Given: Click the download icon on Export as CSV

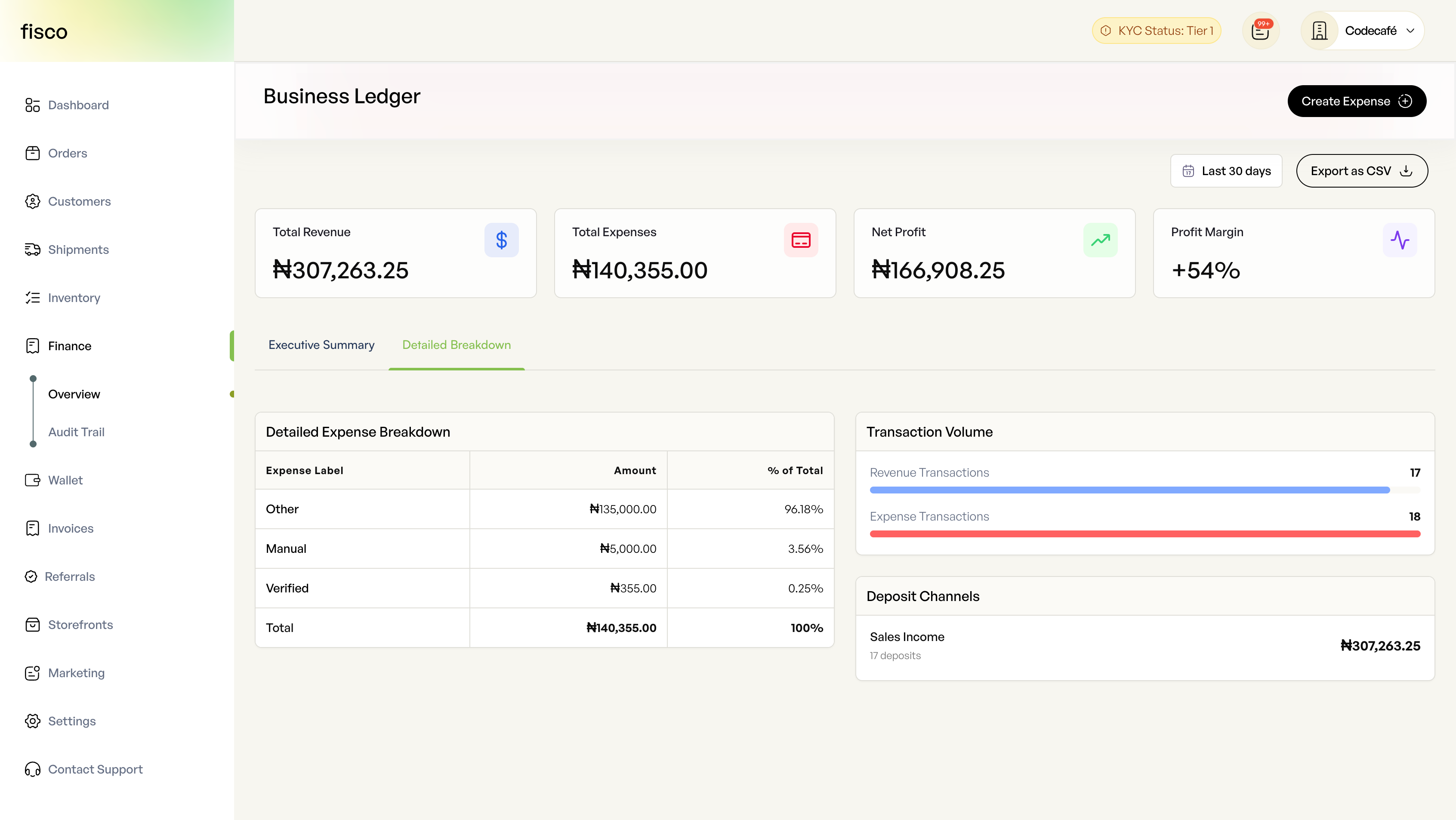Looking at the screenshot, I should [1406, 171].
